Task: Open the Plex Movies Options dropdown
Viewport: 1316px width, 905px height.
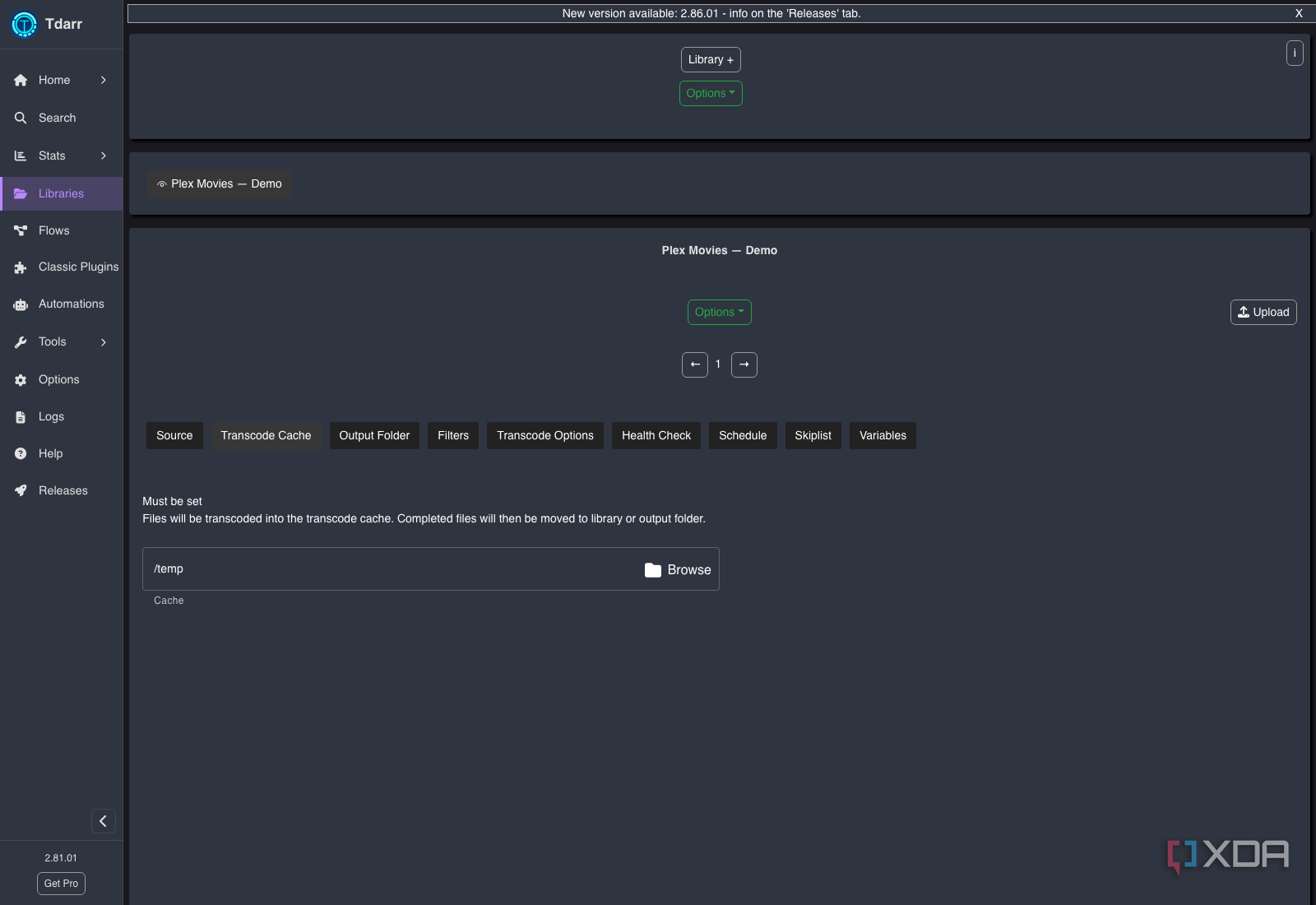Action: [720, 312]
